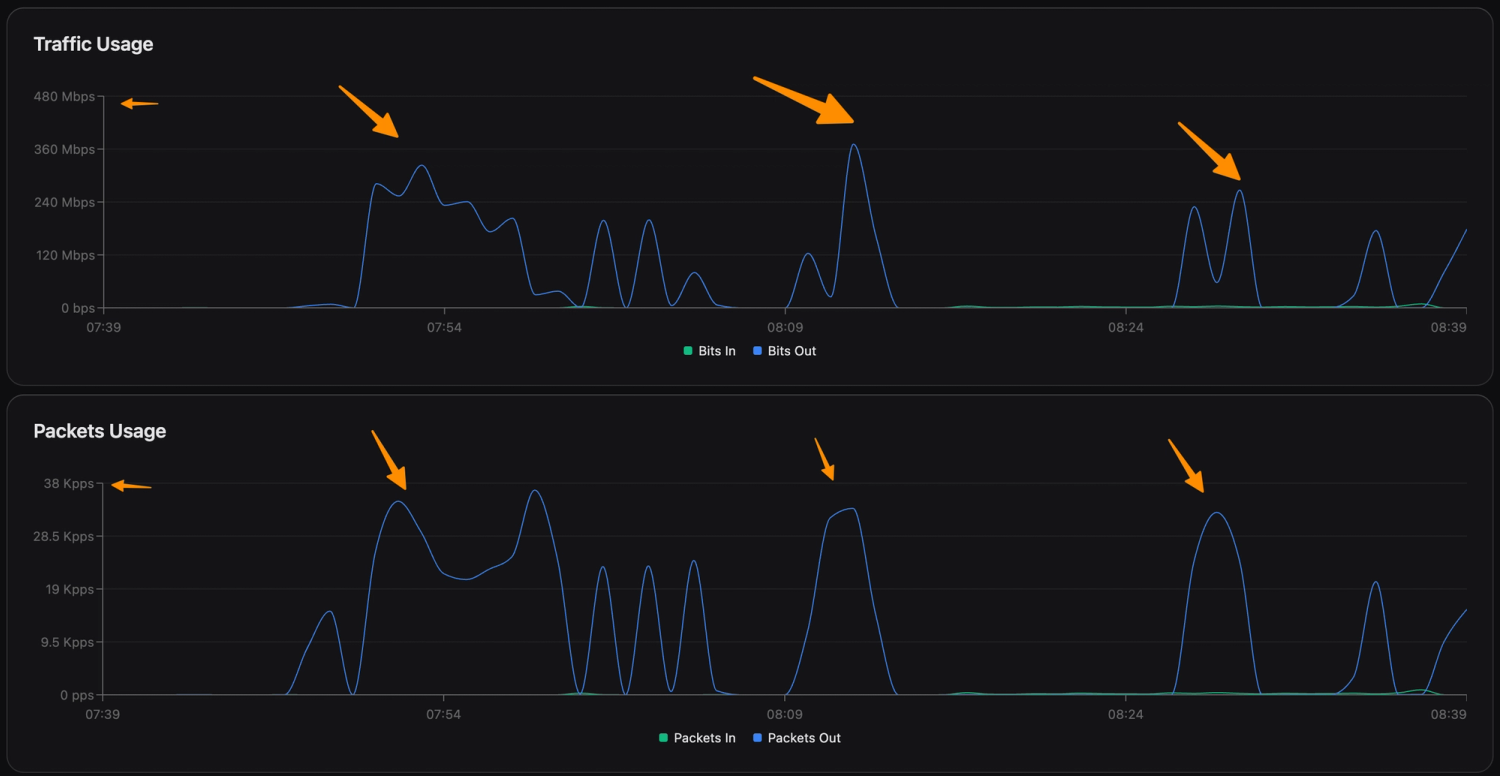Toggle the Bits Out legend entry
The width and height of the screenshot is (1500, 776).
pyautogui.click(x=785, y=351)
